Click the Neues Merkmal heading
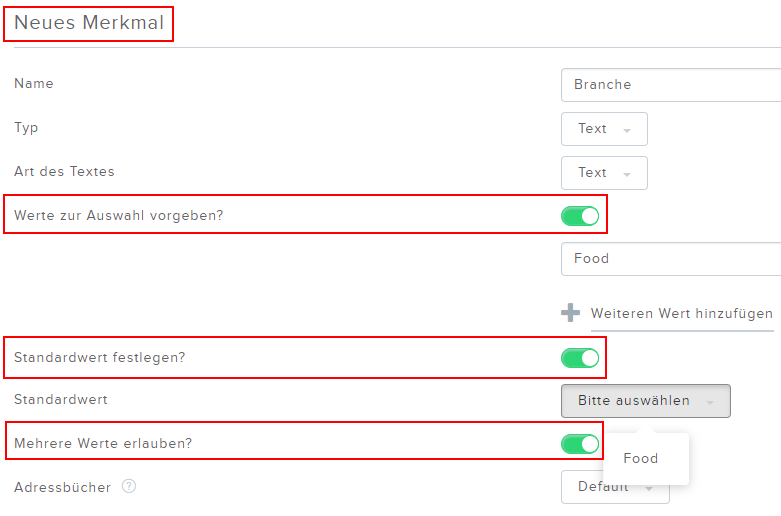The height and width of the screenshot is (516, 781). (89, 23)
